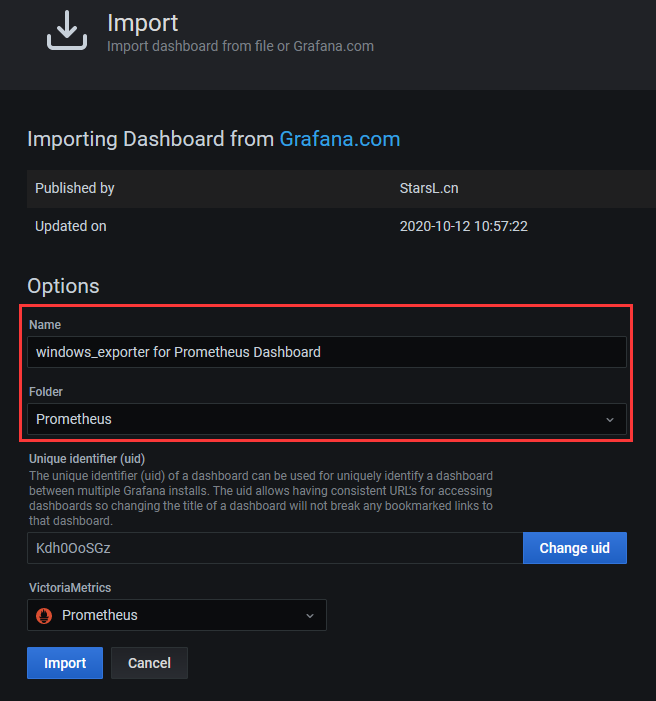This screenshot has height=701, width=656.
Task: Select the updated date 2020-10-12 10:57:22
Action: click(463, 226)
